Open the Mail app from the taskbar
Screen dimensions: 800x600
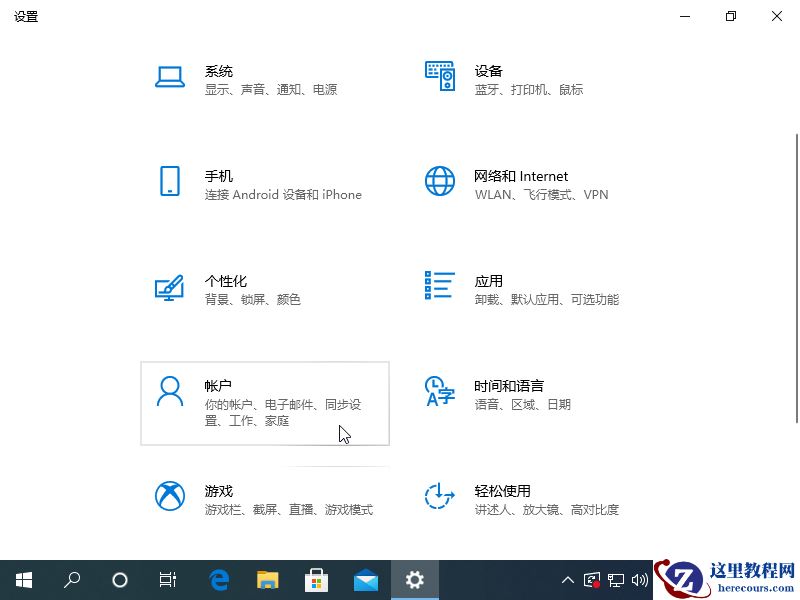(x=365, y=580)
